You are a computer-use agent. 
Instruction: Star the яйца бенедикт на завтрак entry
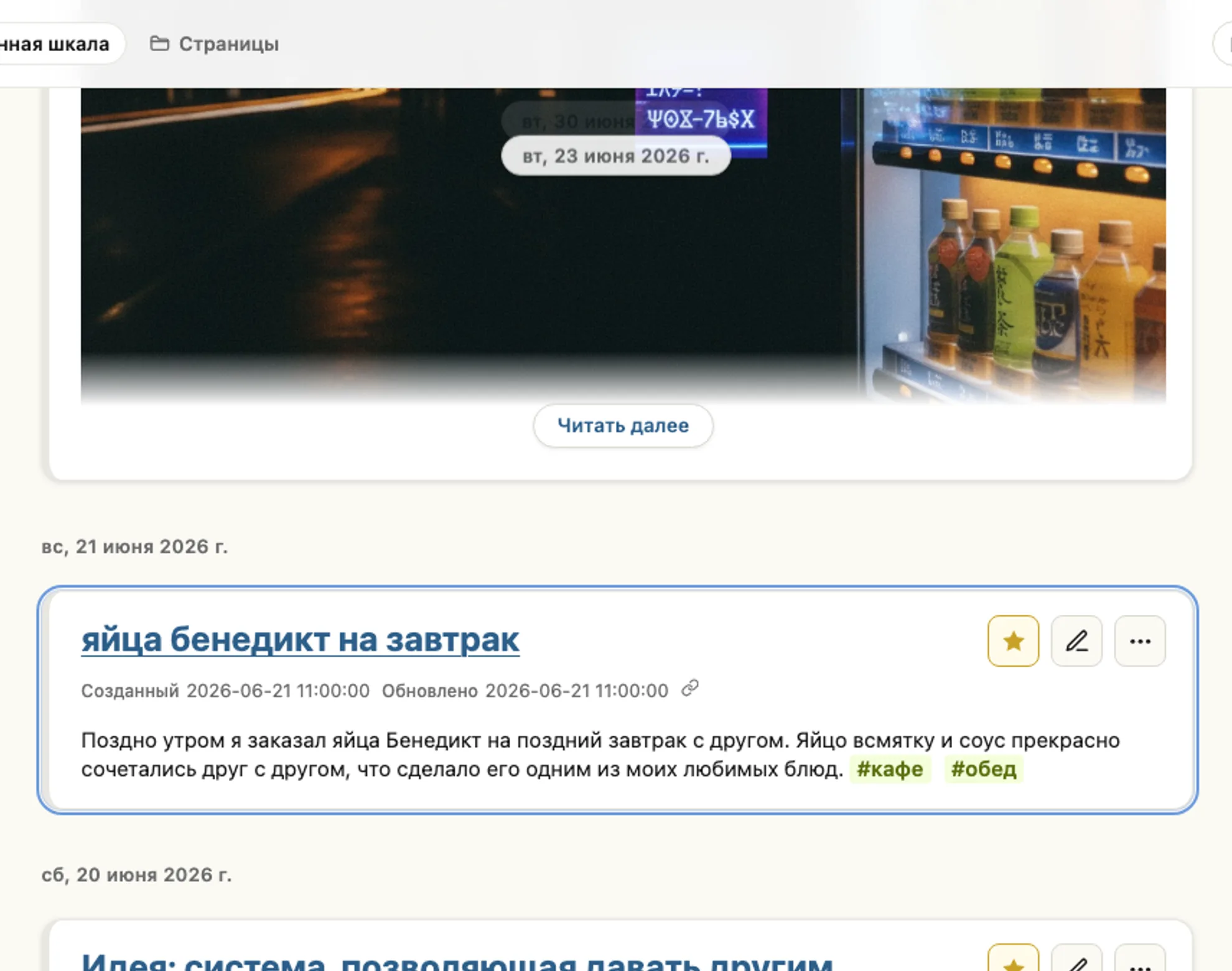click(x=1013, y=641)
